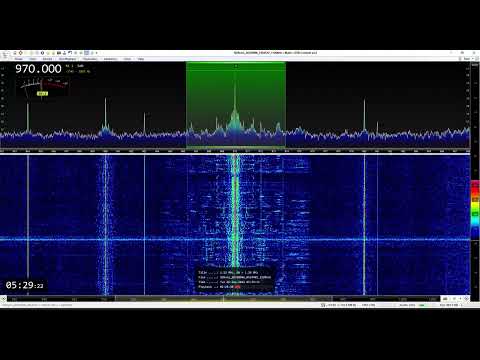Screen dimensions: 480x360
Task: Open the Home ribbon tab
Action: [19, 59]
